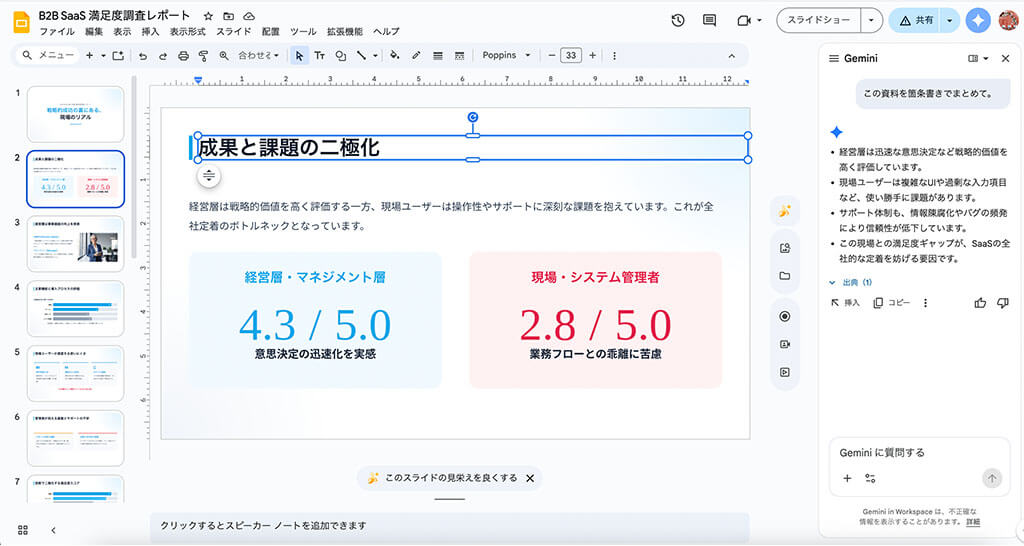
Task: Search menus with メニュー box
Action: coord(49,56)
